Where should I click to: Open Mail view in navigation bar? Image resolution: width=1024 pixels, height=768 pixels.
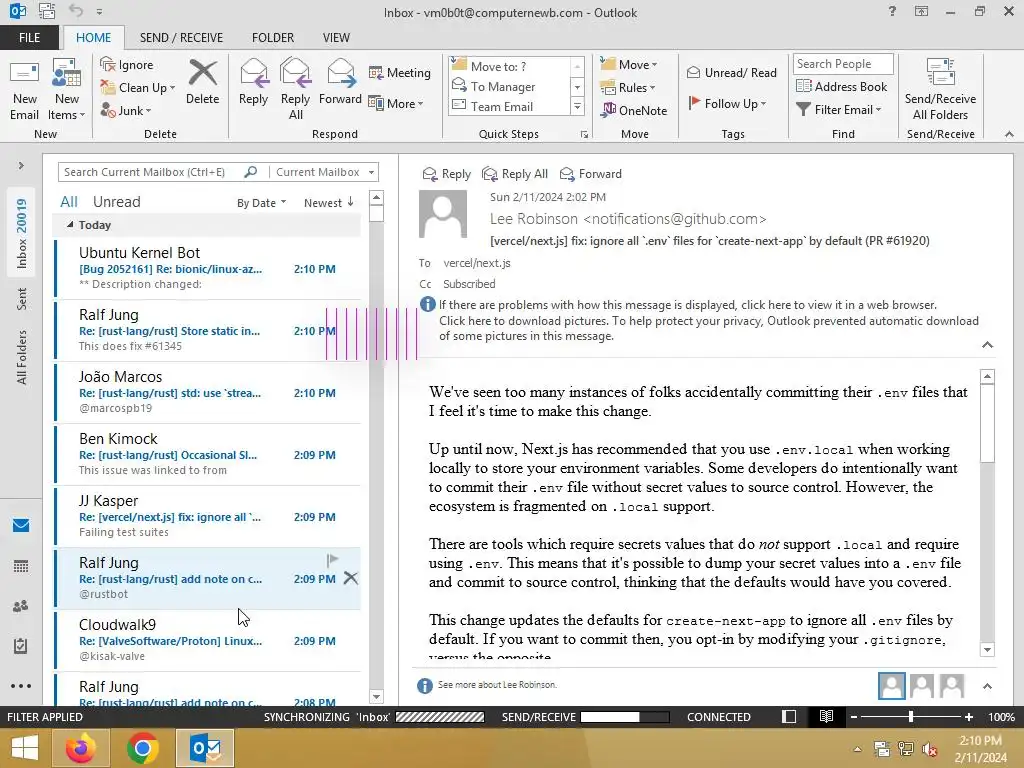[21, 526]
